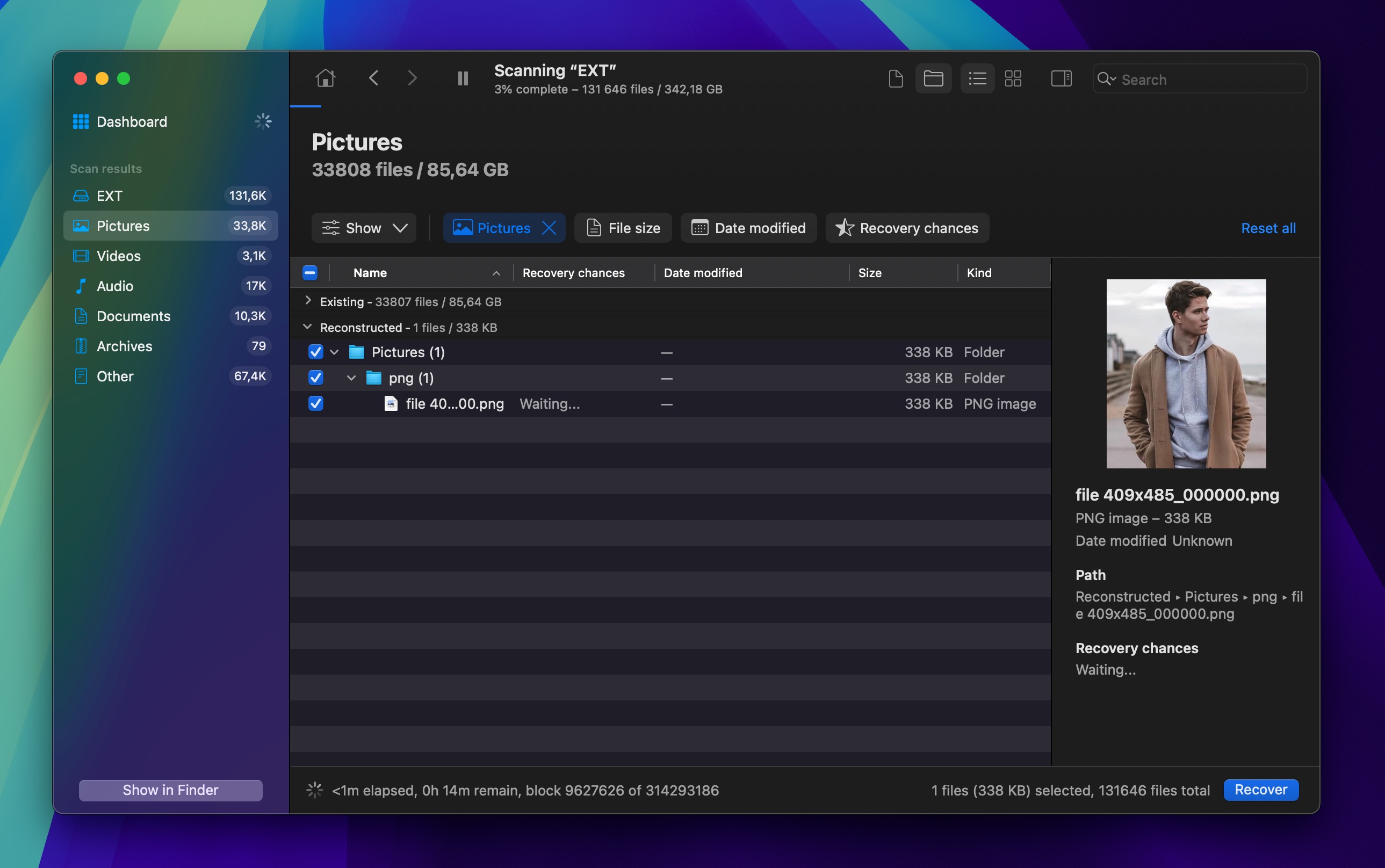Click the PNG file icon
This screenshot has height=868, width=1385.
pyautogui.click(x=391, y=403)
